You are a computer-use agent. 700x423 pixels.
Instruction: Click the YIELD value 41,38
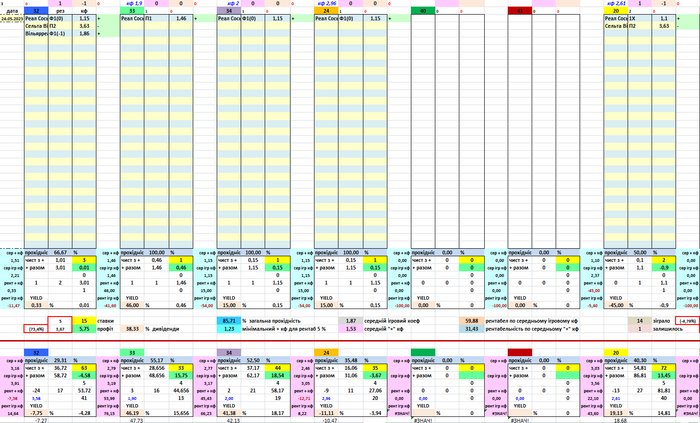[x=229, y=413]
